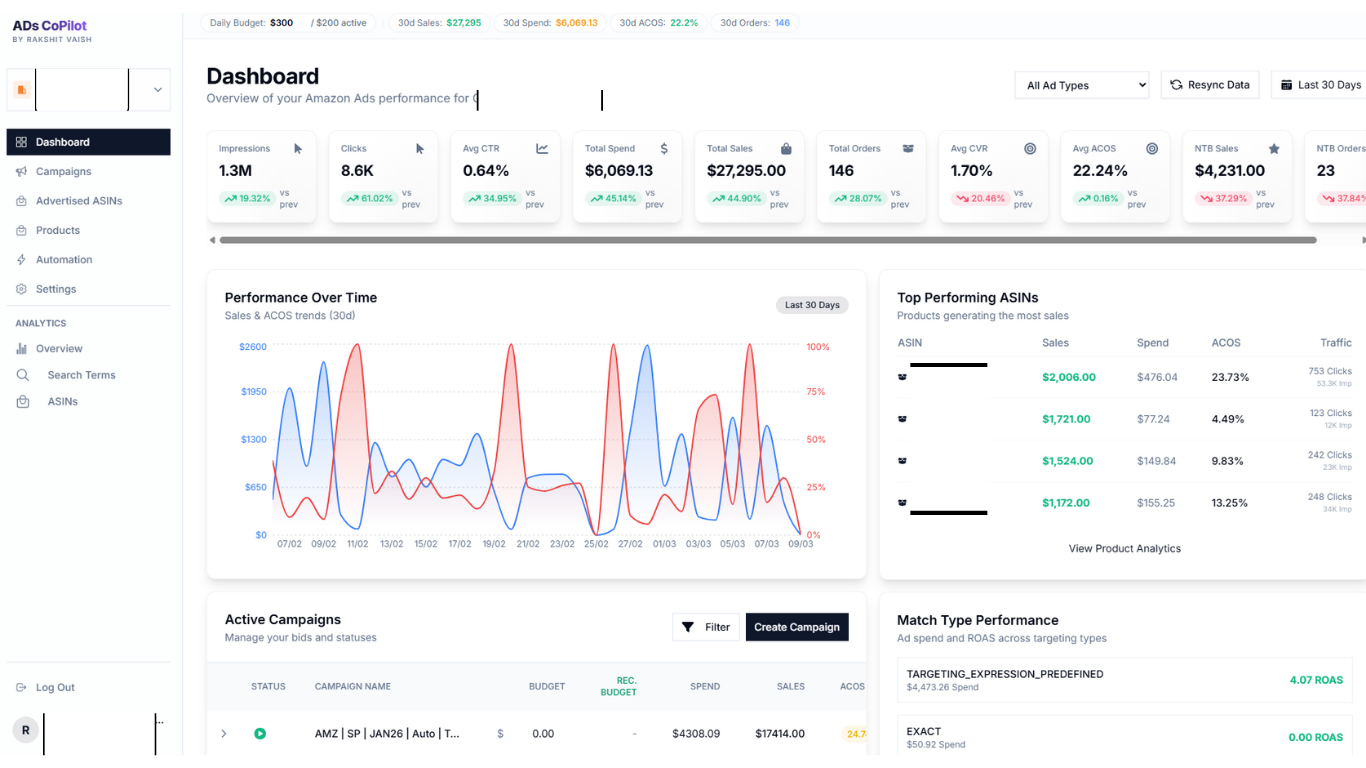Screen dimensions: 1366x768
Task: Open Settings in sidebar
Action: click(56, 289)
